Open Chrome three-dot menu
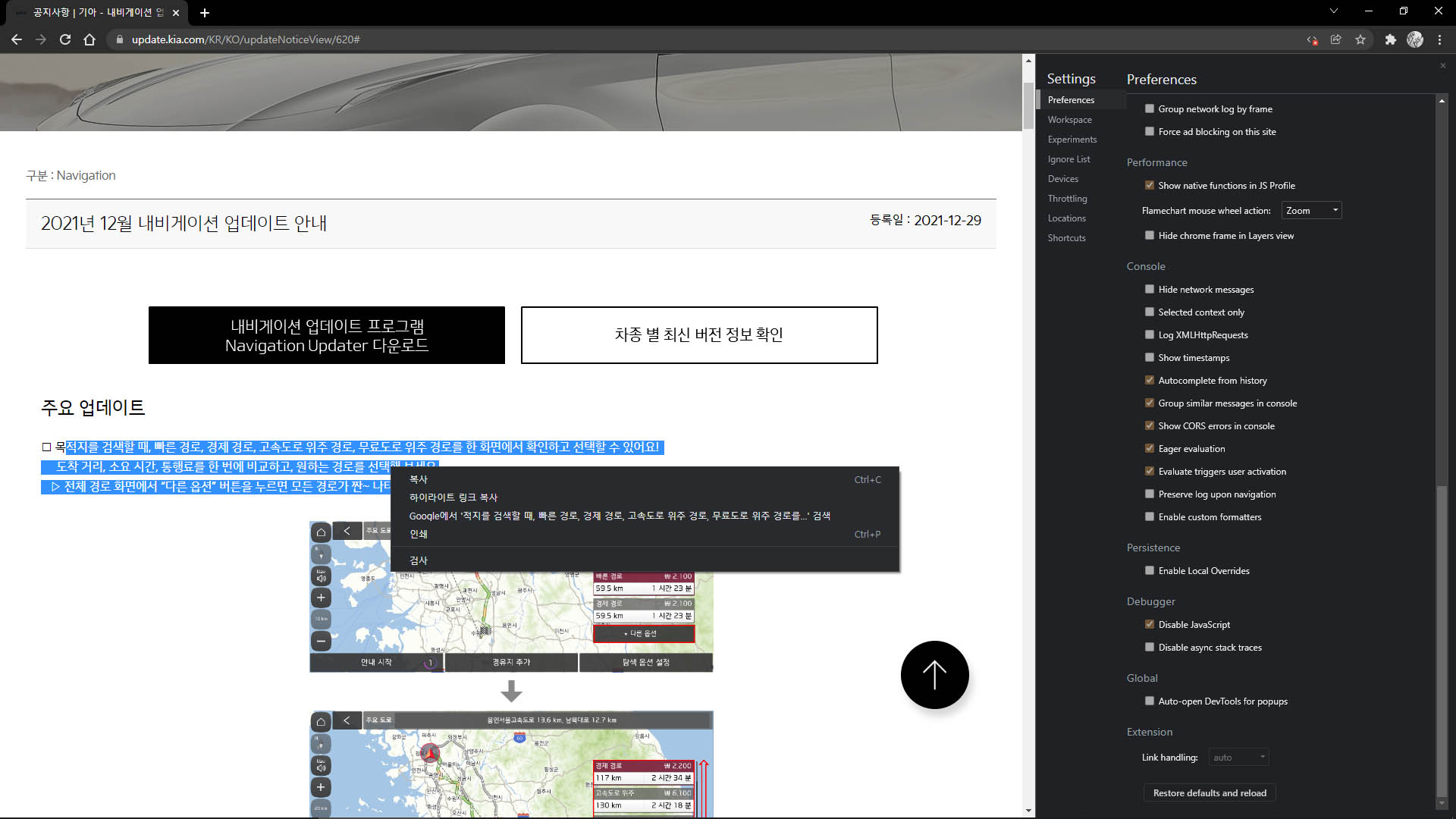 point(1439,39)
